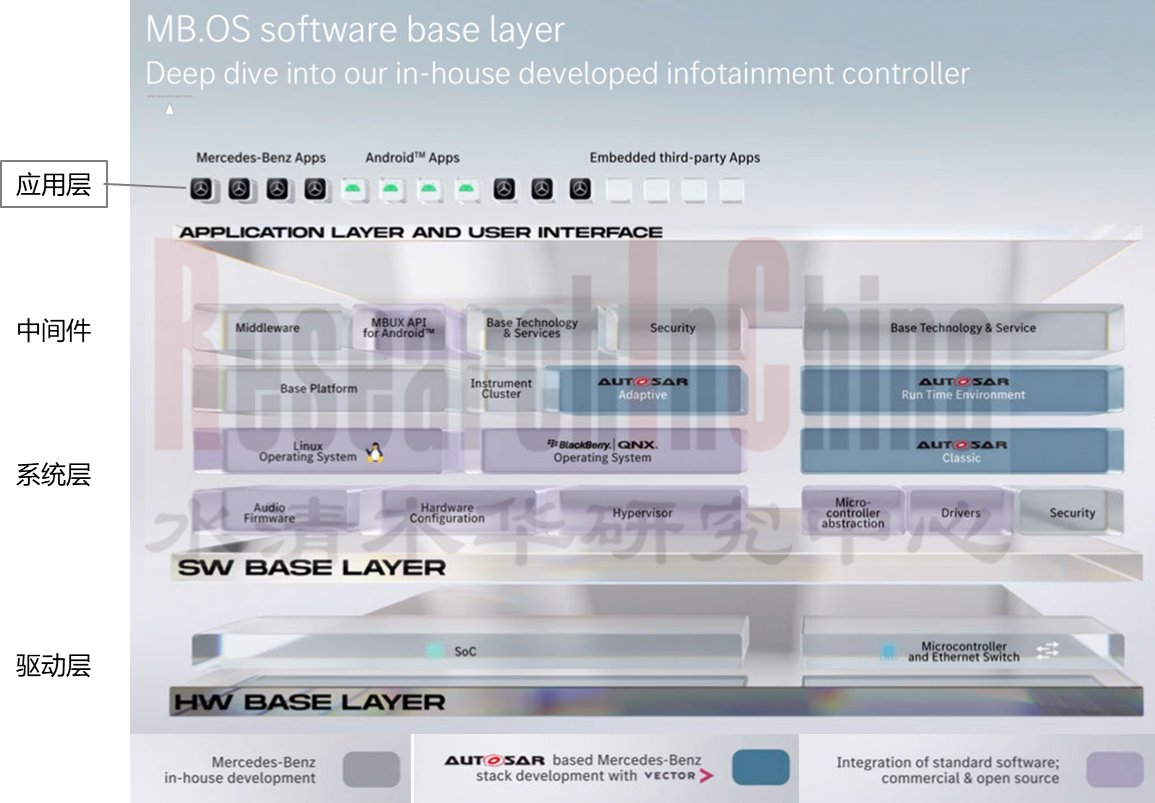The width and height of the screenshot is (1155, 803).
Task: Click the blue AUTOSAR-based stack swatch
Action: tap(760, 767)
